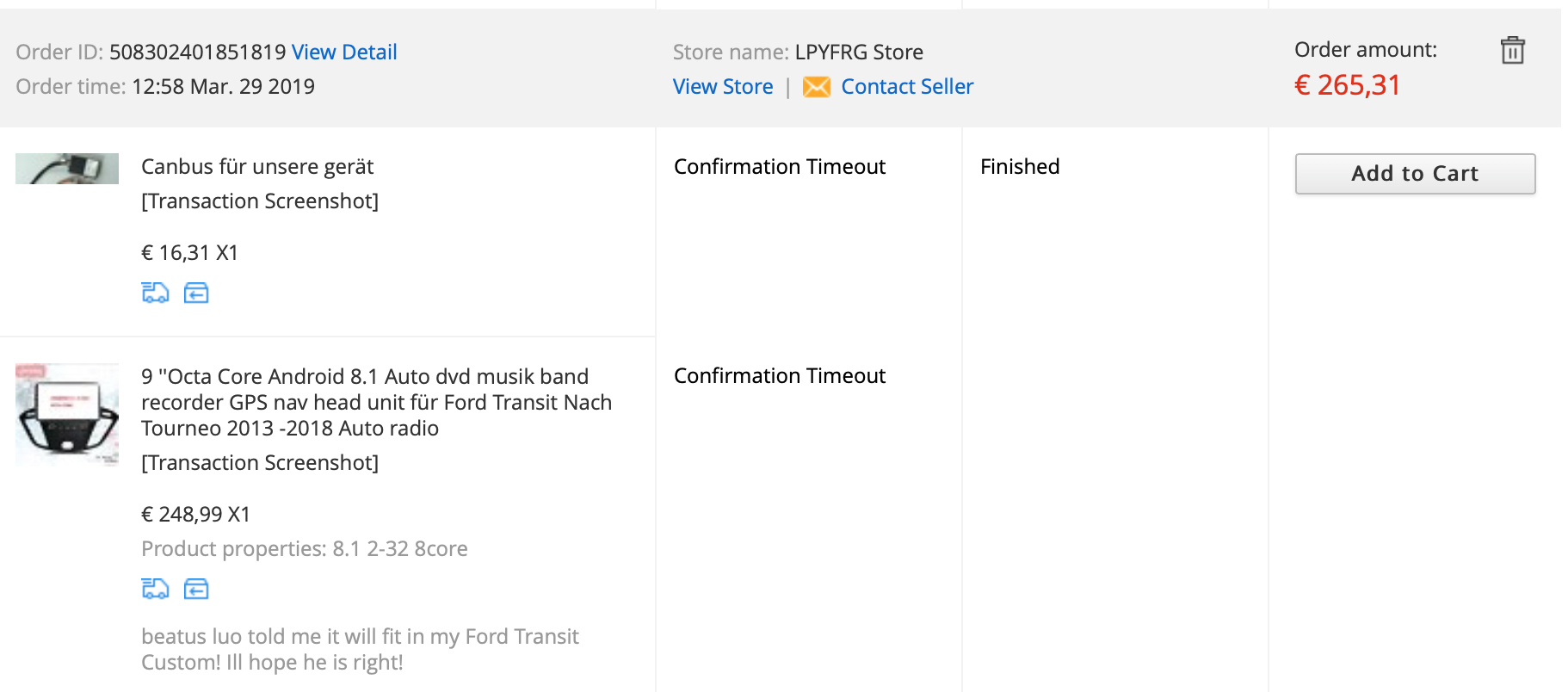Image resolution: width=1568 pixels, height=692 pixels.
Task: Delete order with the trash icon
Action: coord(1512,51)
